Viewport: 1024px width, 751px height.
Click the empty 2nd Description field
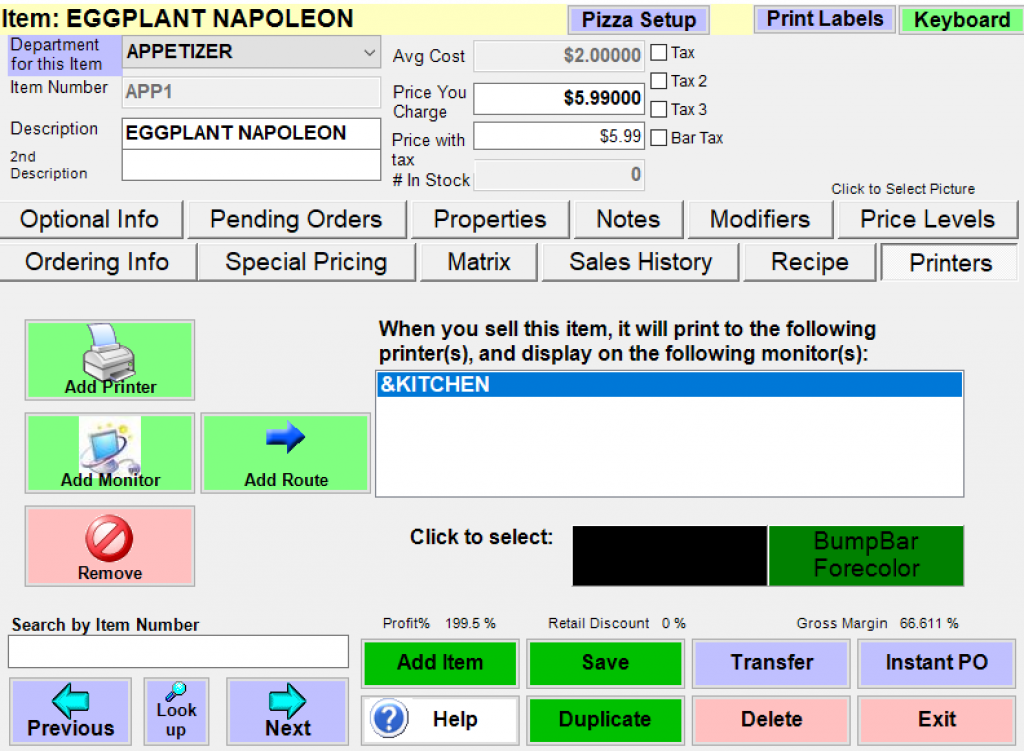[x=251, y=165]
